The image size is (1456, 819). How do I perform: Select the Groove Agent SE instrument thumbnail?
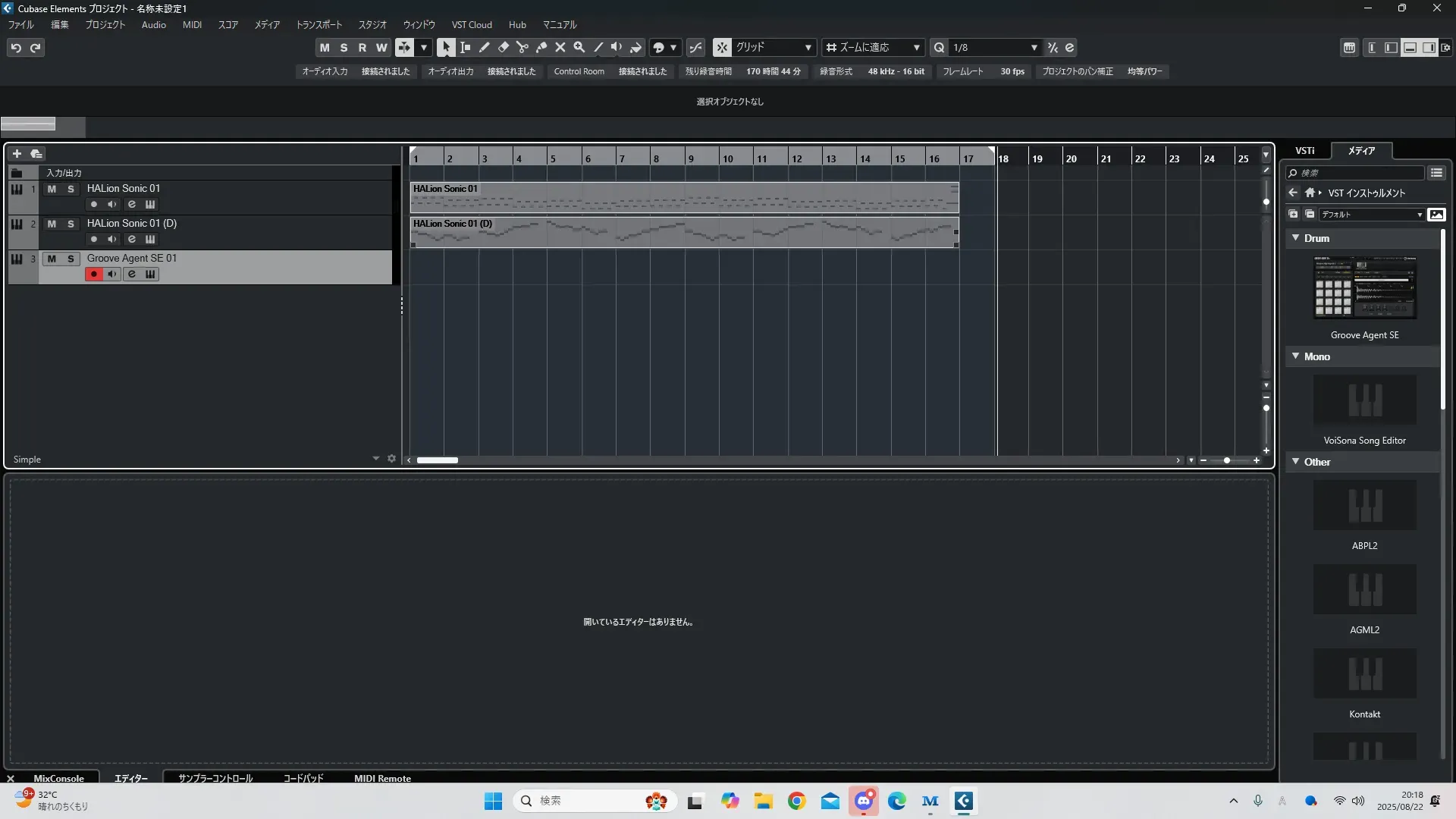1364,288
